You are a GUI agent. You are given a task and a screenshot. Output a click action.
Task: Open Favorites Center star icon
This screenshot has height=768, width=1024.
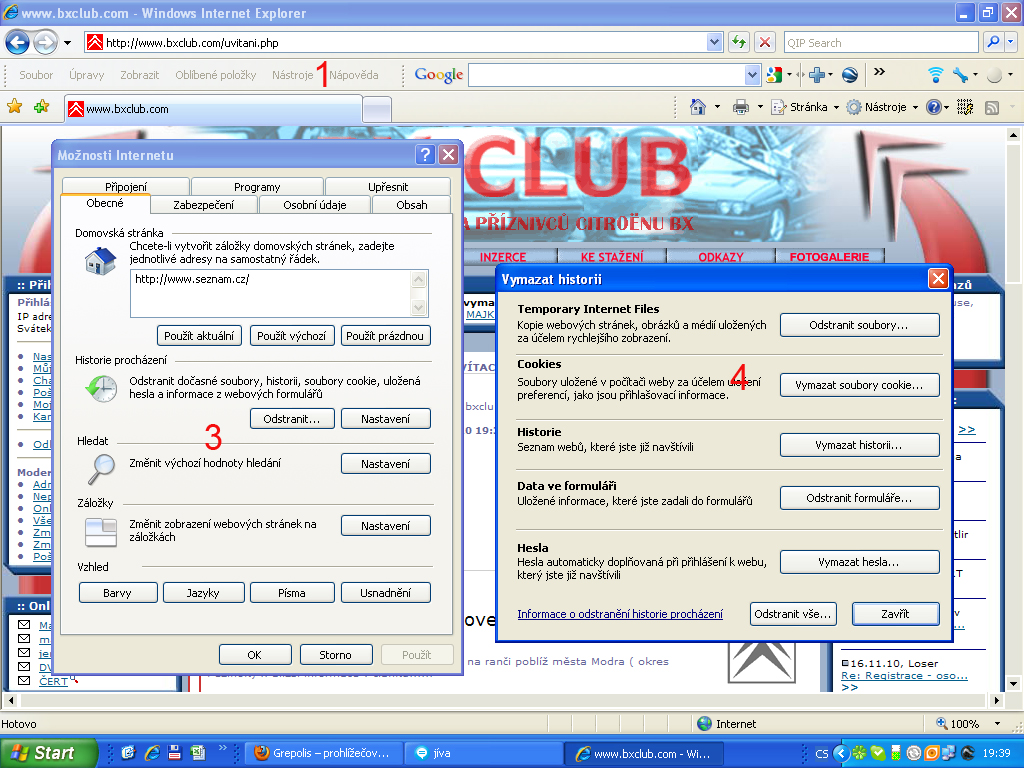(x=14, y=106)
